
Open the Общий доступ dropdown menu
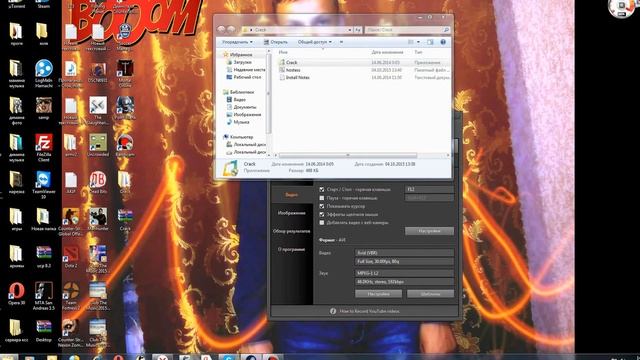[315, 42]
